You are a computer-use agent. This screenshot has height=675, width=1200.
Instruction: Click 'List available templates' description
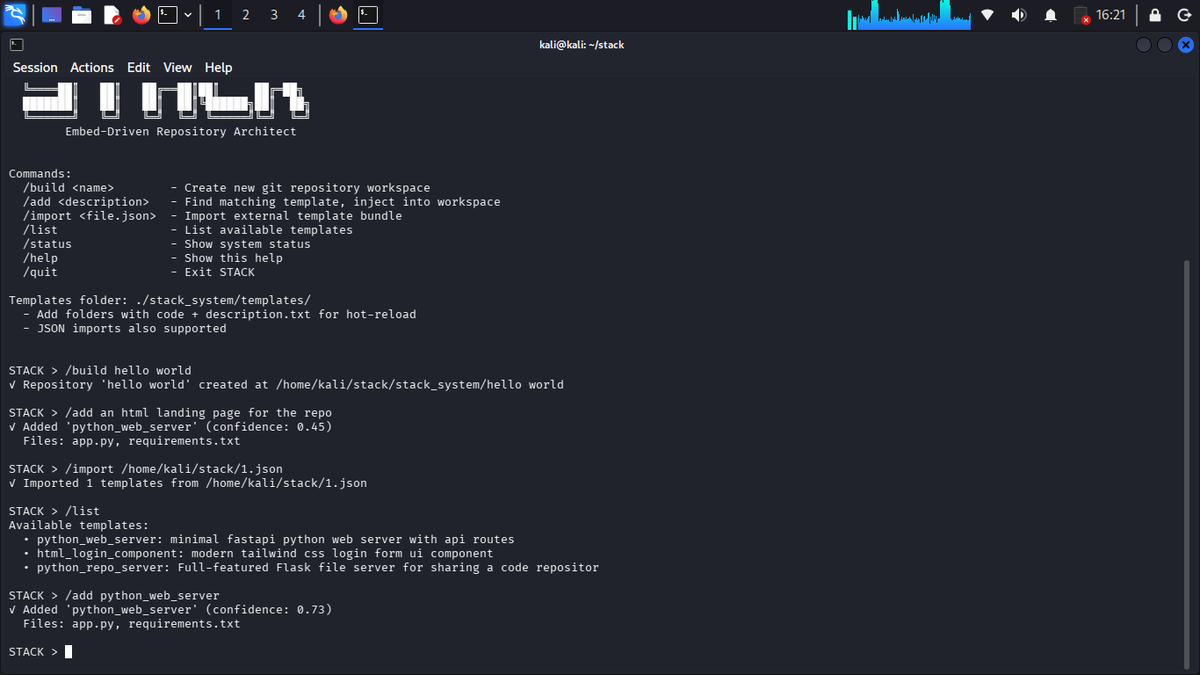[268, 229]
